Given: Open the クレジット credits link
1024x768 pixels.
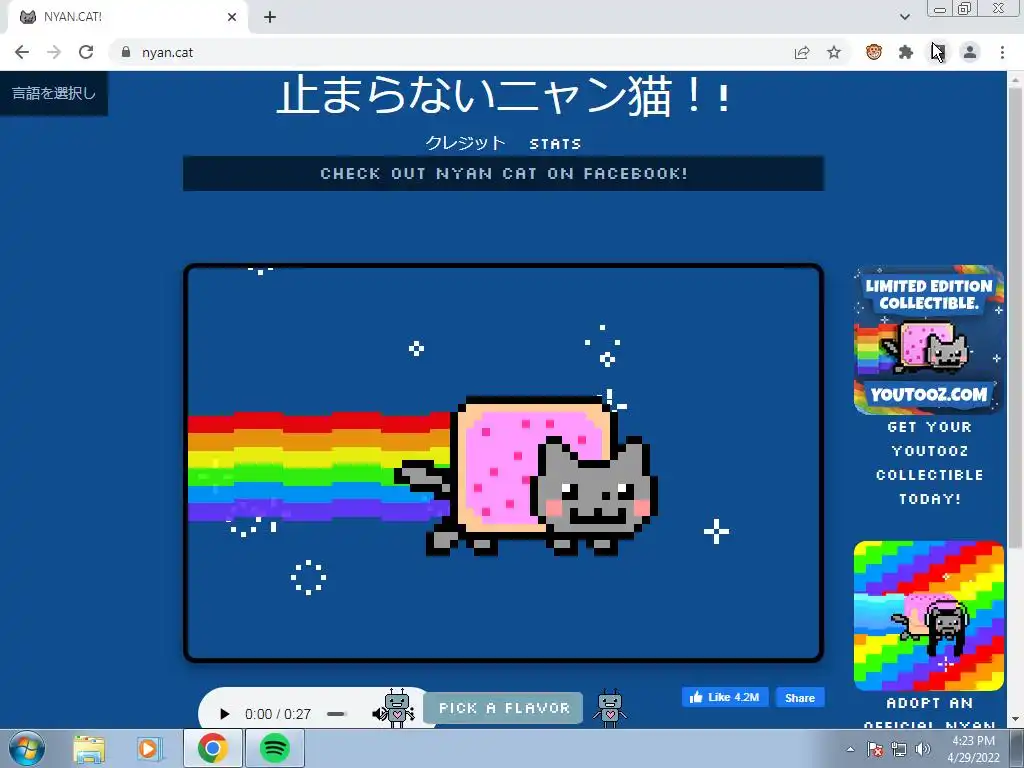Looking at the screenshot, I should pyautogui.click(x=466, y=143).
